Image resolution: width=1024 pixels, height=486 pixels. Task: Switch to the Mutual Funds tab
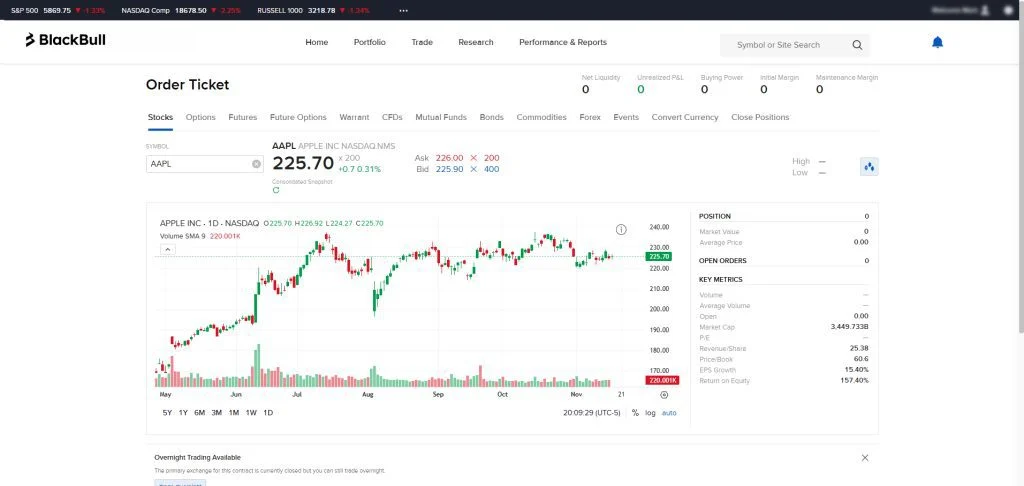tap(441, 118)
